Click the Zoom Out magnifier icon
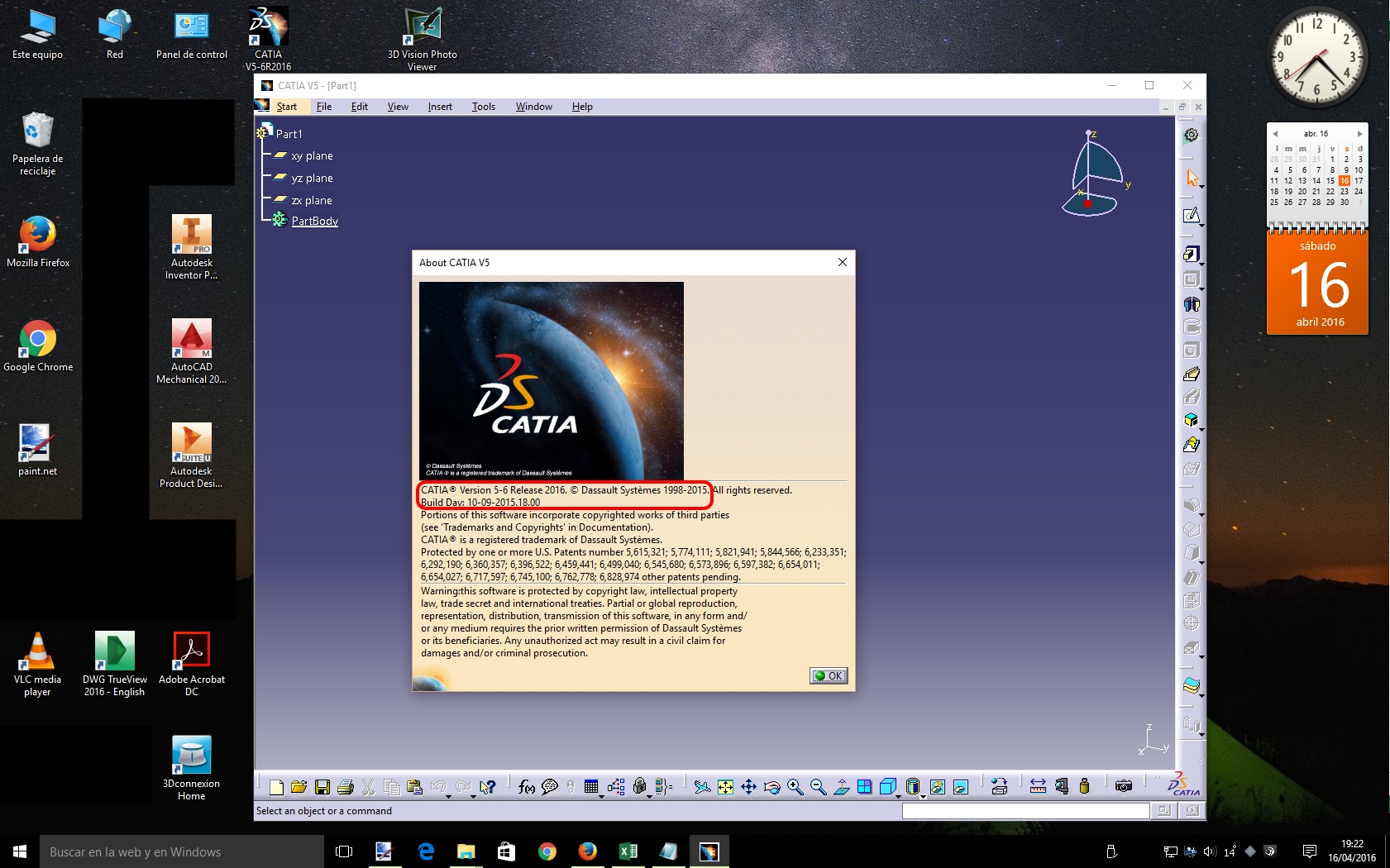This screenshot has width=1390, height=868. click(818, 787)
